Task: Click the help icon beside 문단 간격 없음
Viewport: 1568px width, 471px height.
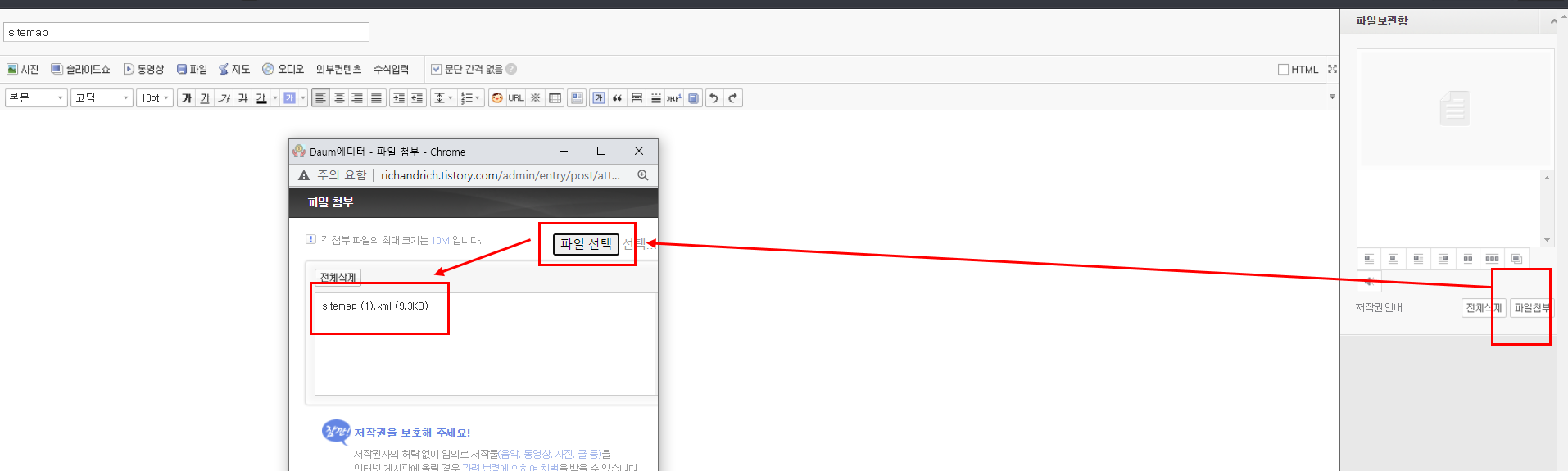Action: (511, 69)
